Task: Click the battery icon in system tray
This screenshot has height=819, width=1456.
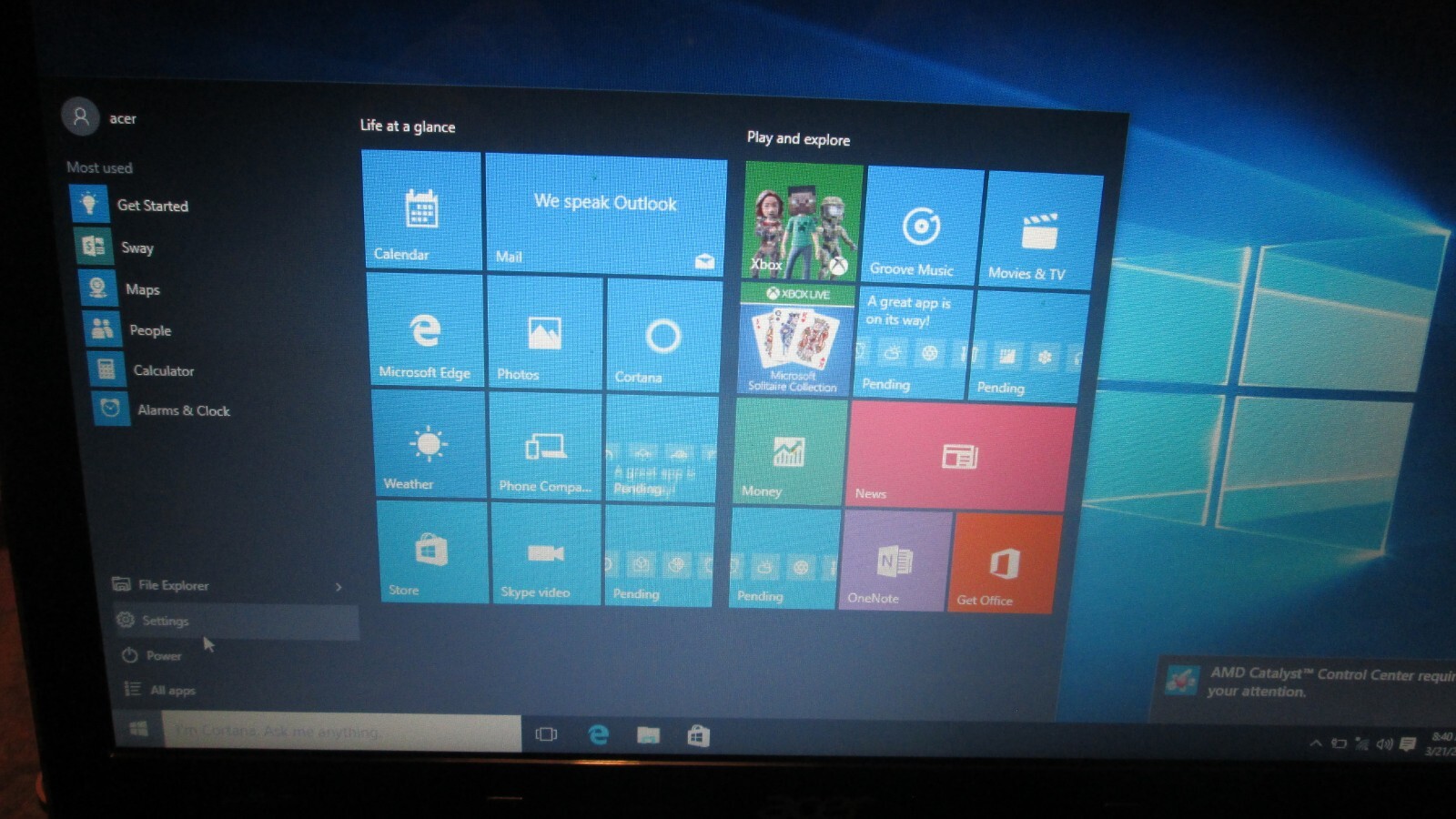Action: pos(1339,743)
